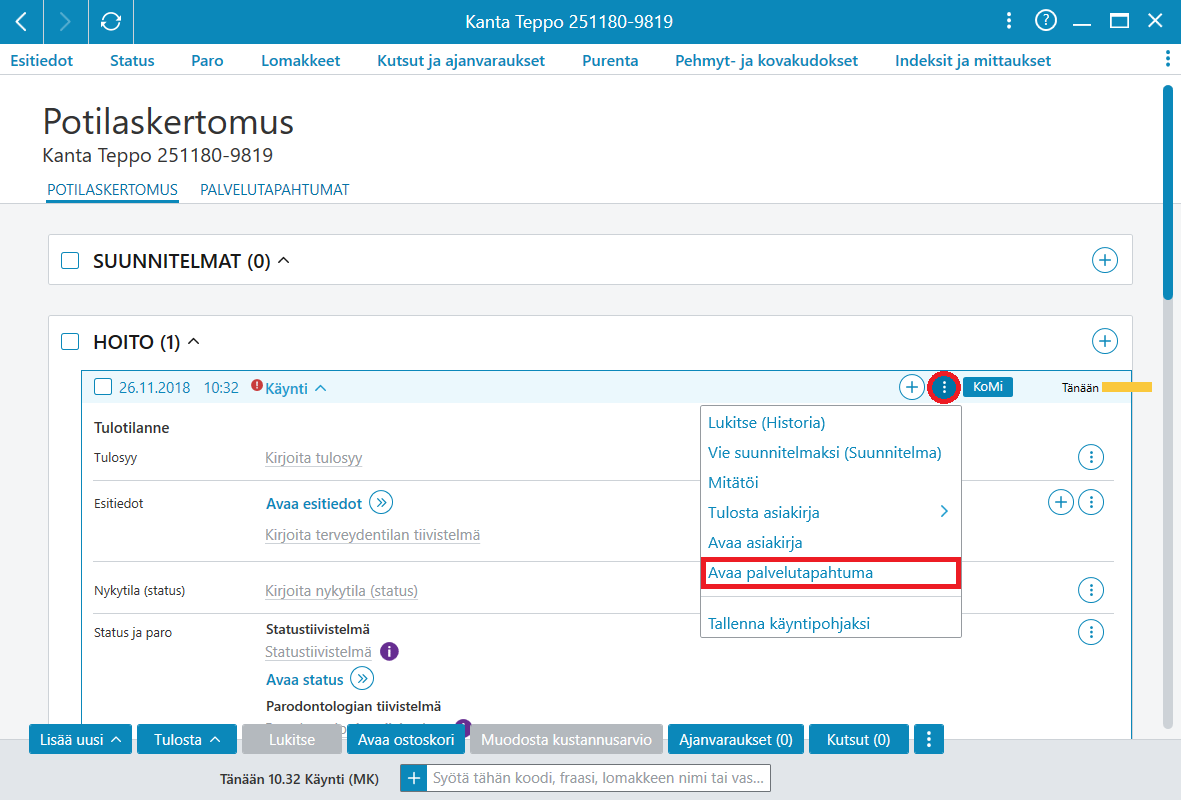The width and height of the screenshot is (1181, 800).
Task: Go back with the left arrow icon
Action: 22,22
